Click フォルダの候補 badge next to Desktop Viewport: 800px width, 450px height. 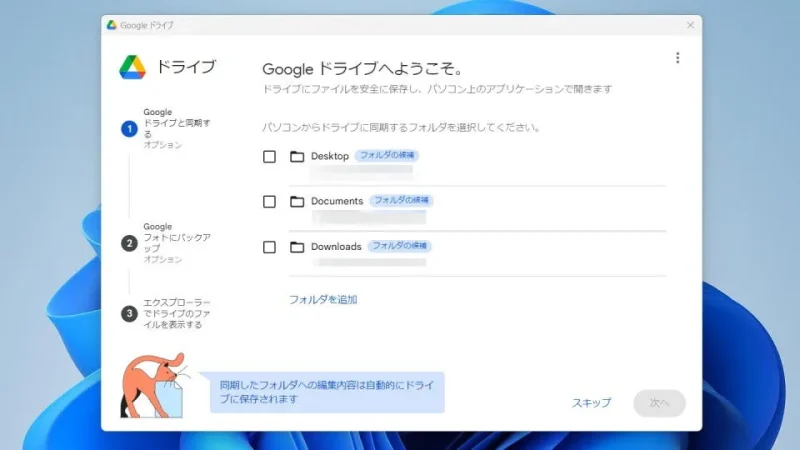click(387, 156)
